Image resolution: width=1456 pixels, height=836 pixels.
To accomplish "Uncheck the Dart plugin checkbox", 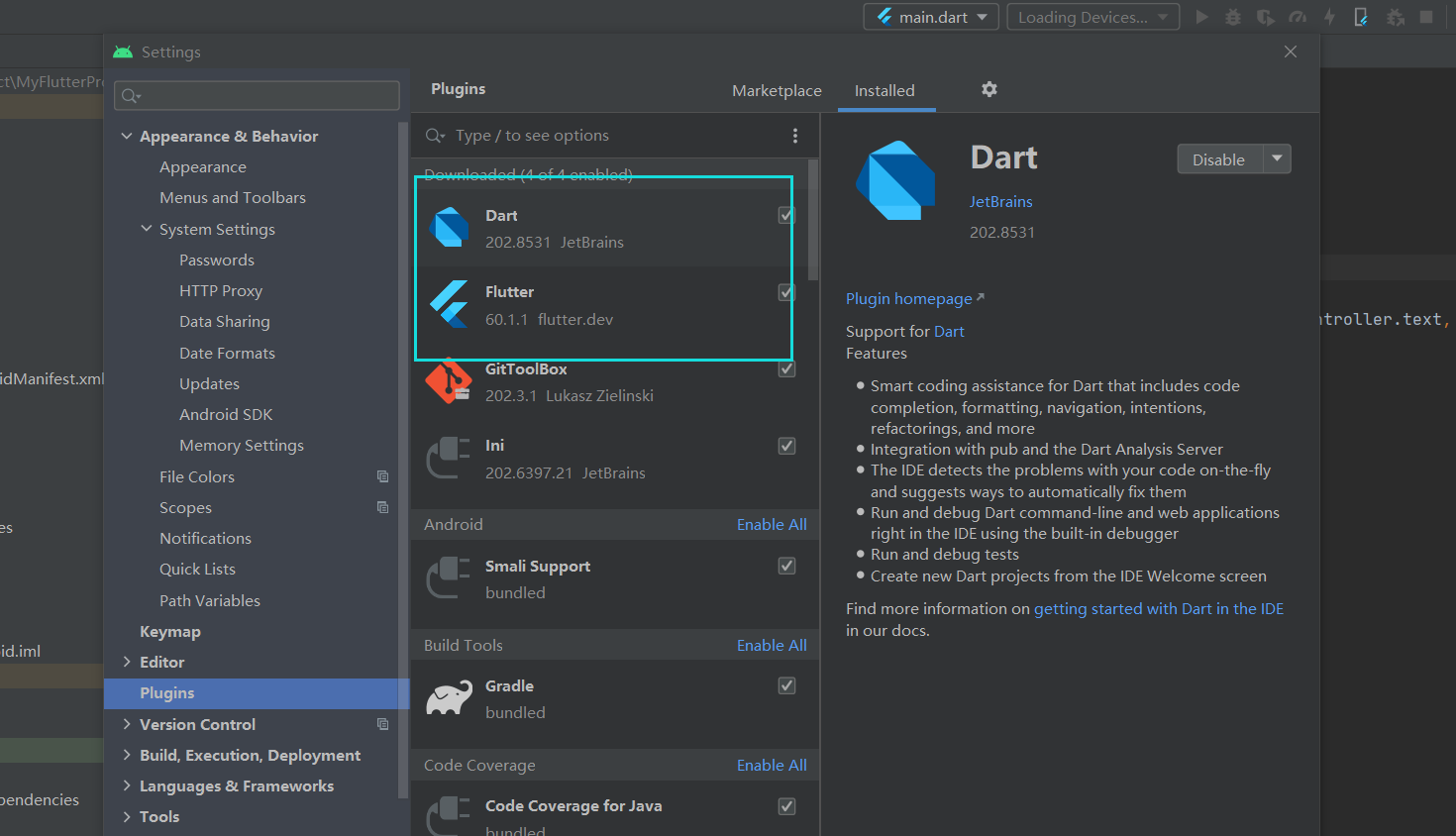I will (x=786, y=215).
